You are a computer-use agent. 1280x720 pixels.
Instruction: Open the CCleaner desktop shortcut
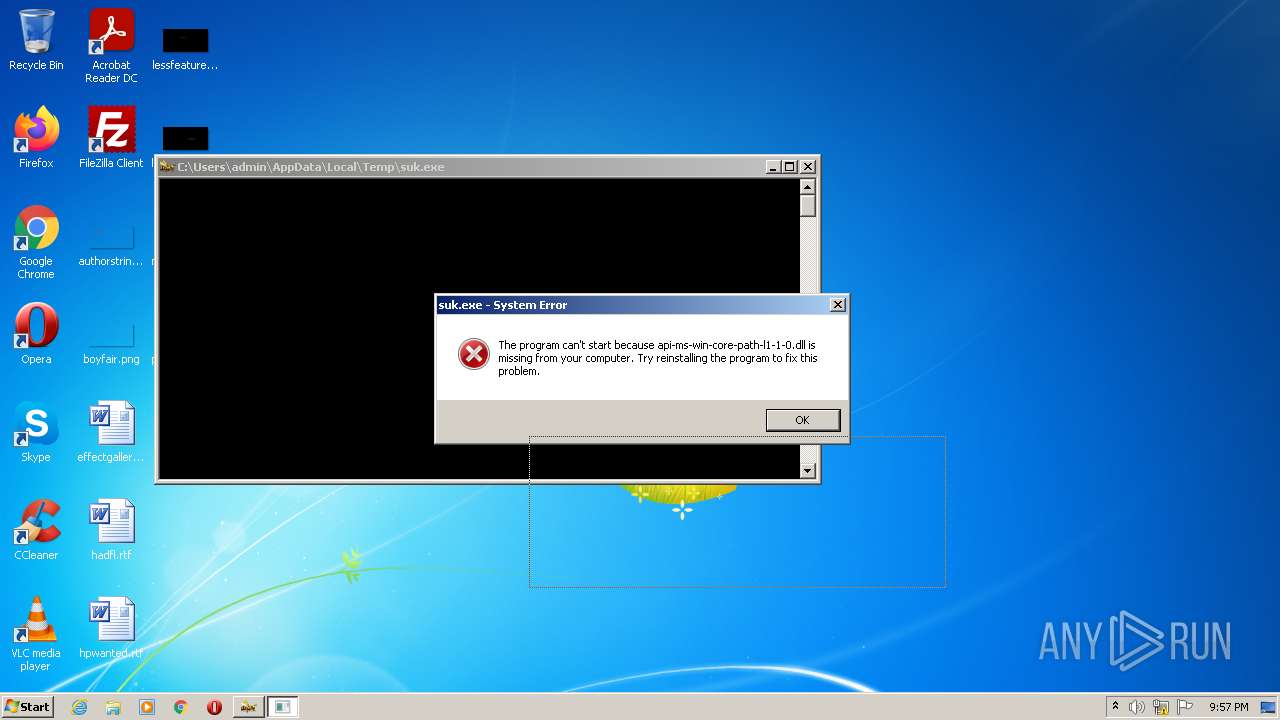(x=36, y=530)
